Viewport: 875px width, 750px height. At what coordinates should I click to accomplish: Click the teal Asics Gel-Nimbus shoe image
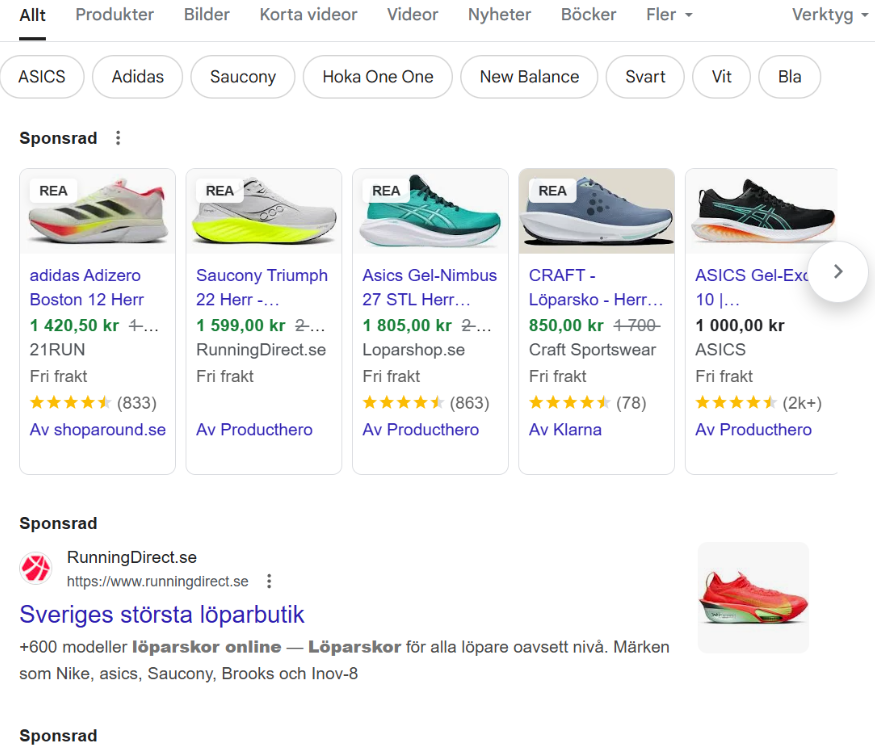(430, 211)
